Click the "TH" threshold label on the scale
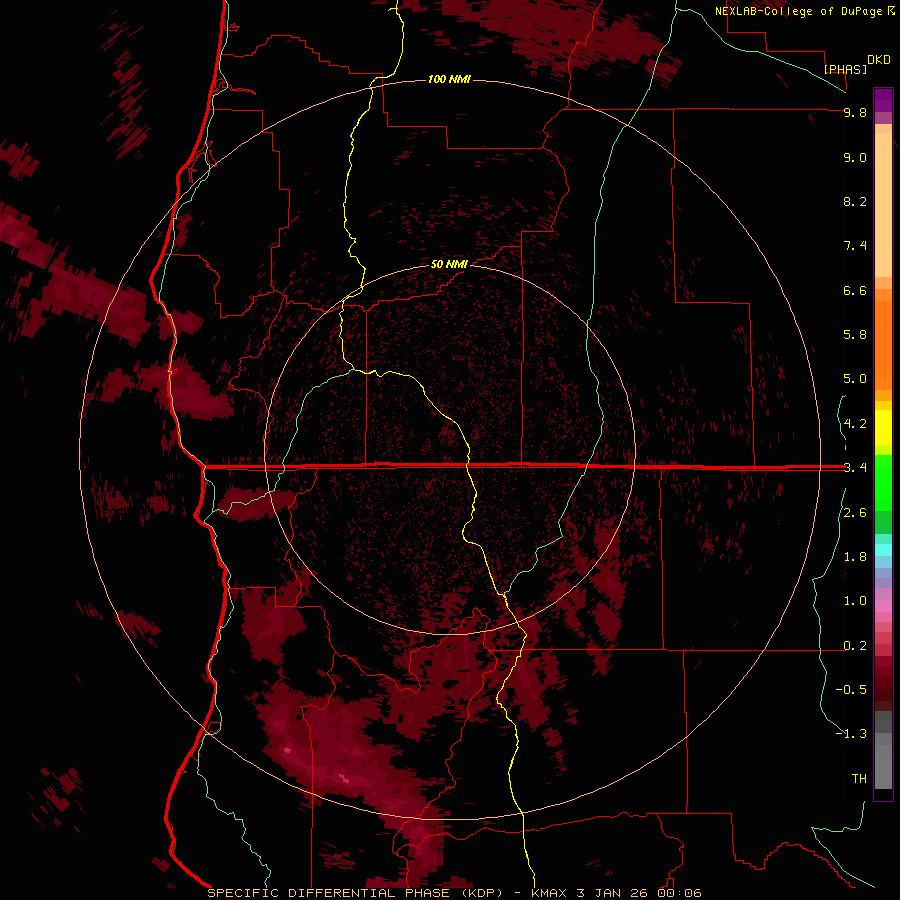Image resolution: width=900 pixels, height=900 pixels. [859, 779]
